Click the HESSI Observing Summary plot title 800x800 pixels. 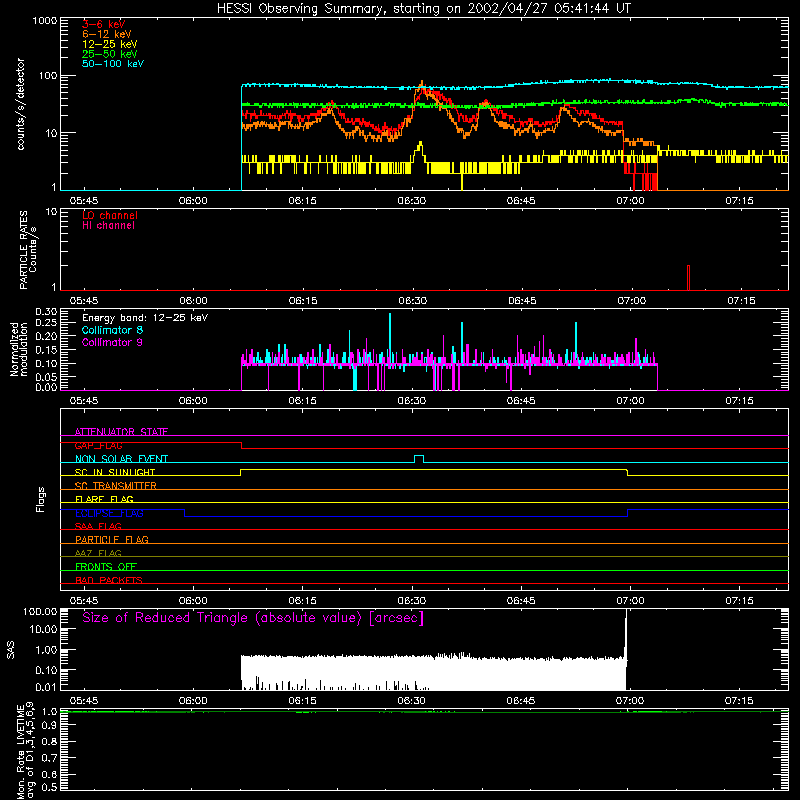click(x=423, y=9)
